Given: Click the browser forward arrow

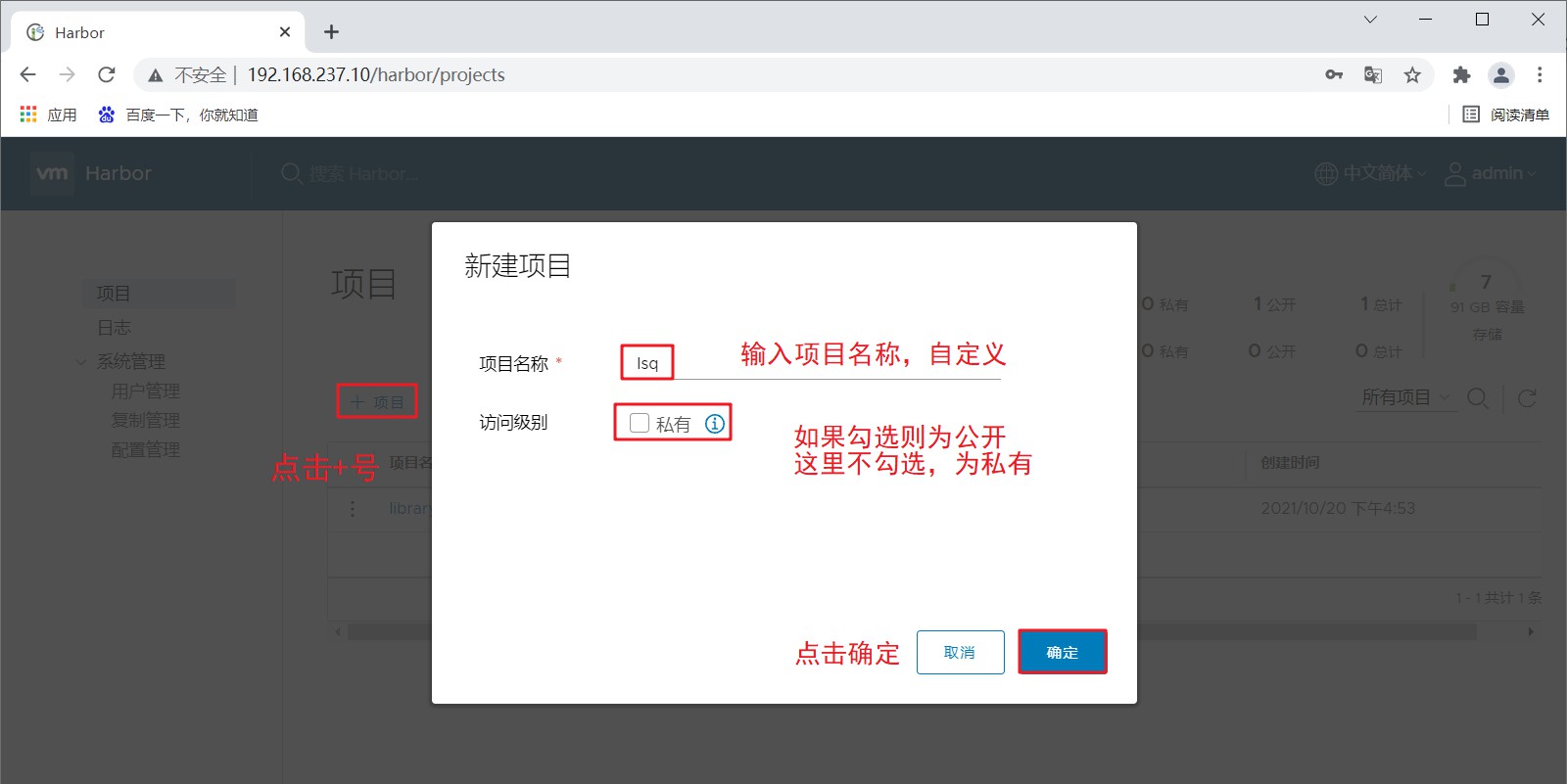Looking at the screenshot, I should 67,74.
